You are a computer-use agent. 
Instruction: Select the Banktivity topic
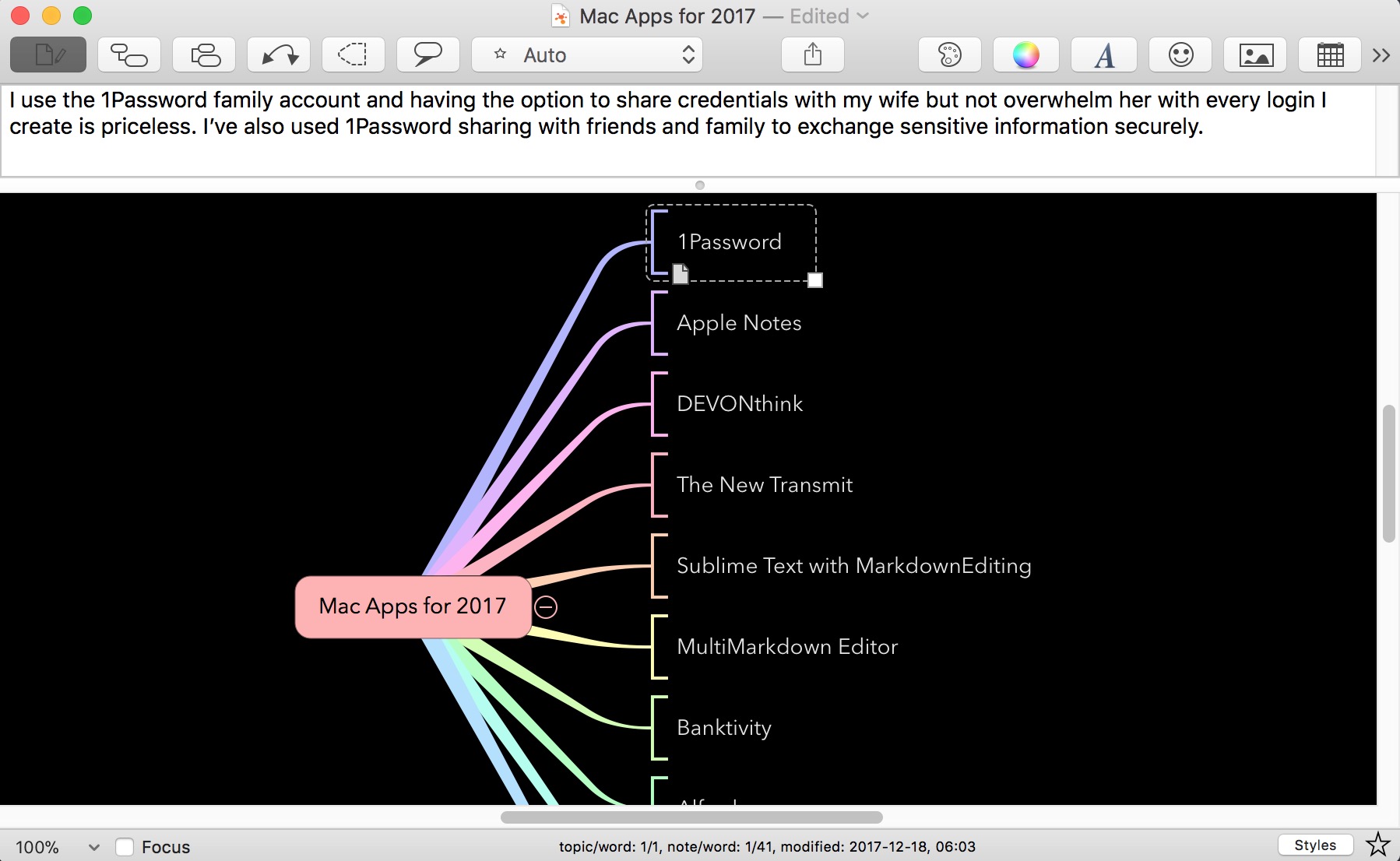click(x=723, y=728)
